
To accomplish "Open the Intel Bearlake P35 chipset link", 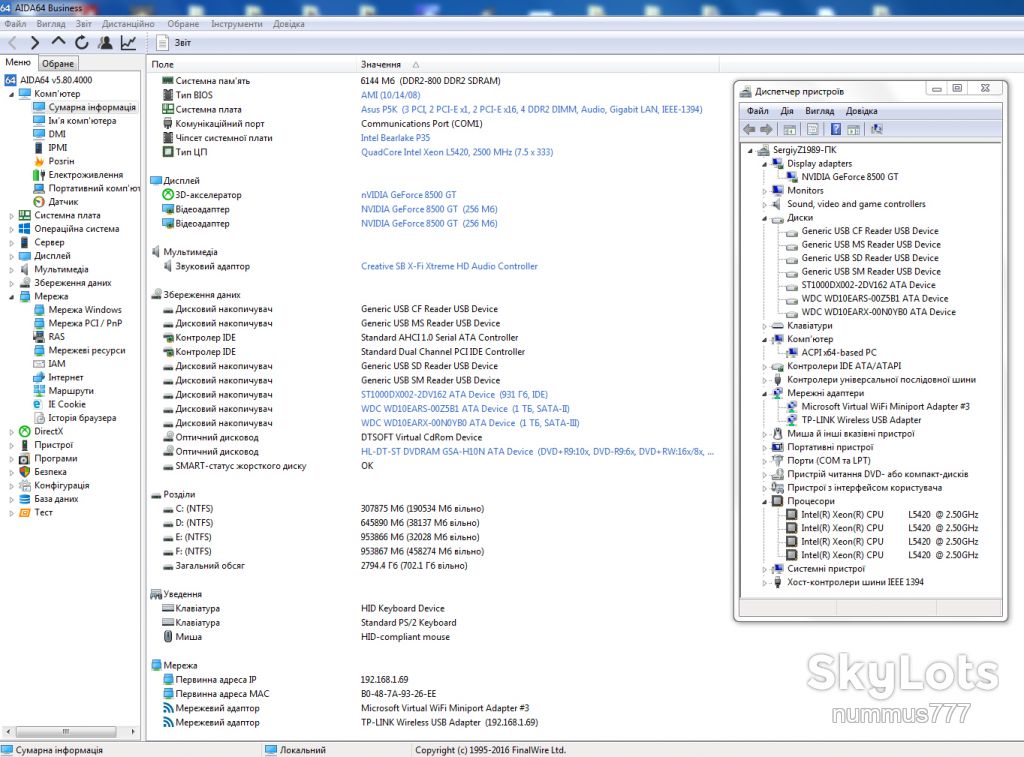I will point(395,138).
